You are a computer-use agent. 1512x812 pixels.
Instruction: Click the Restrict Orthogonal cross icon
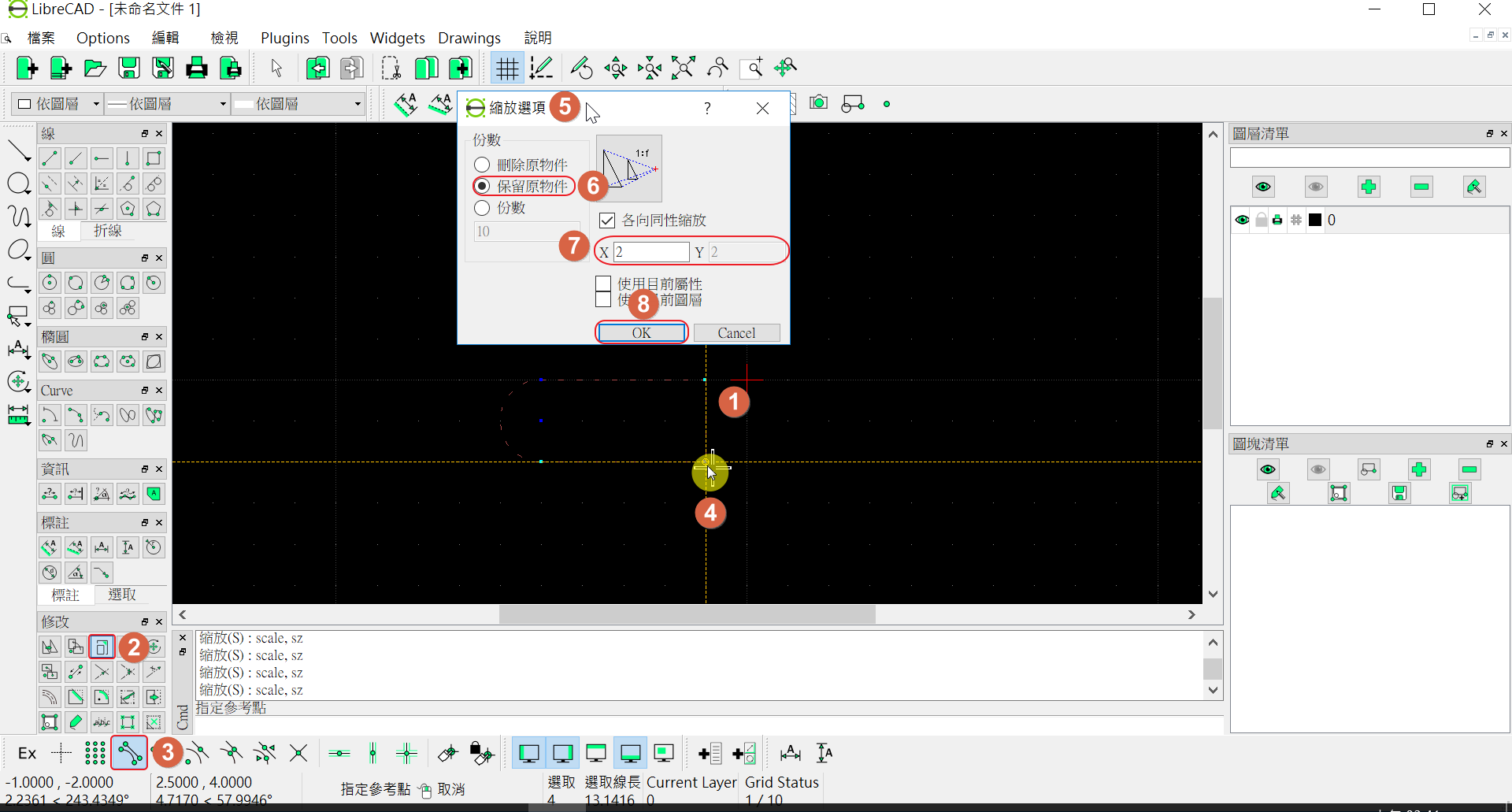point(407,754)
